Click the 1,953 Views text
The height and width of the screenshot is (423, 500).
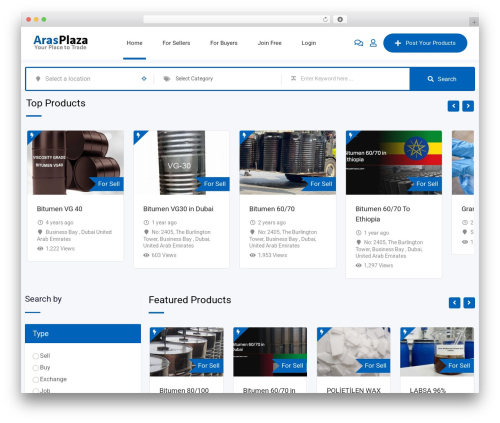(x=272, y=255)
